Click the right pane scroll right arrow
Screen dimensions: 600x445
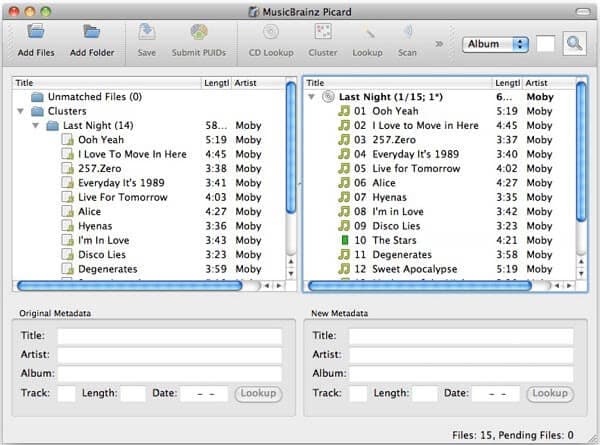(569, 285)
